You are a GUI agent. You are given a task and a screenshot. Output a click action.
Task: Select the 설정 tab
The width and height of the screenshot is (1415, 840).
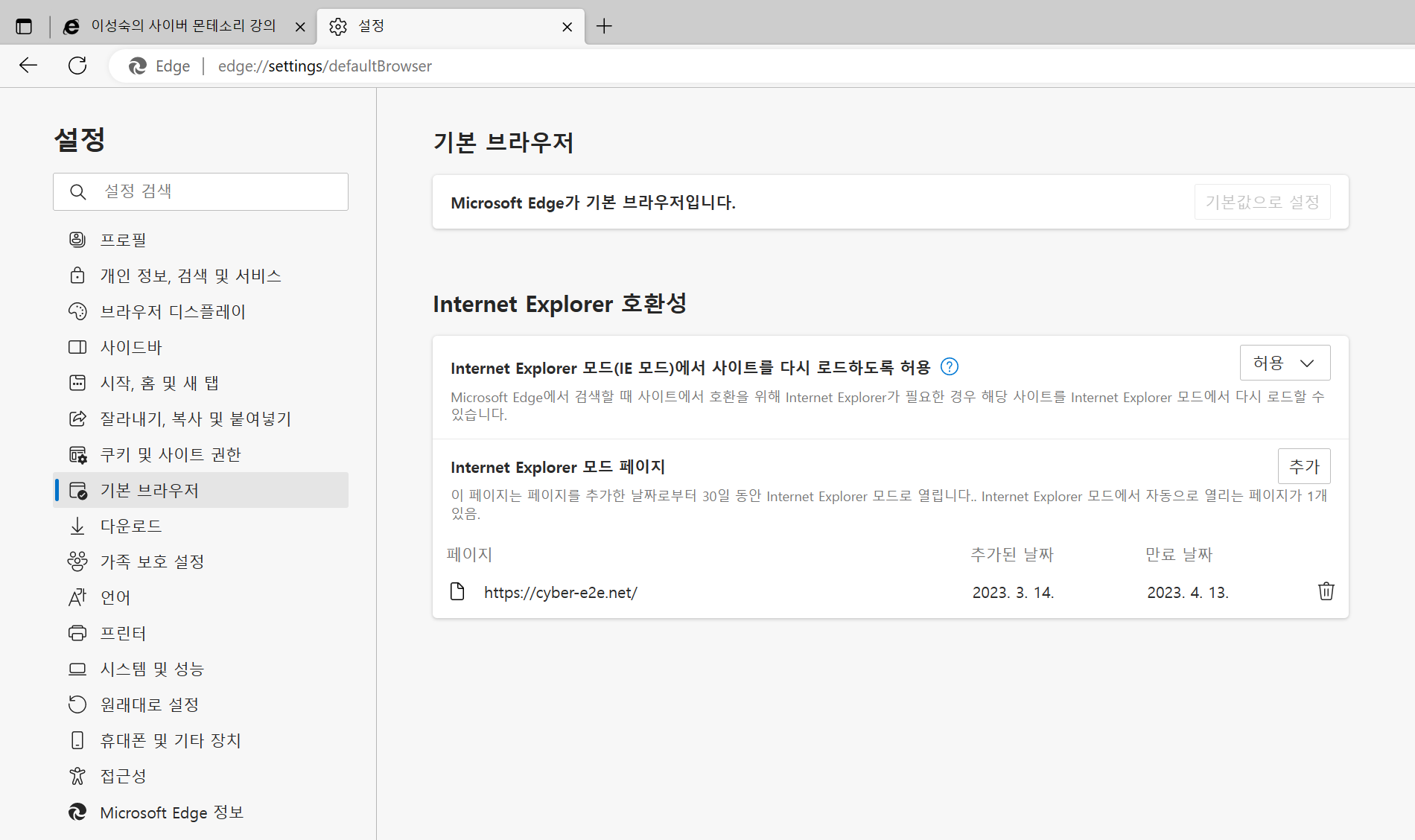[445, 27]
